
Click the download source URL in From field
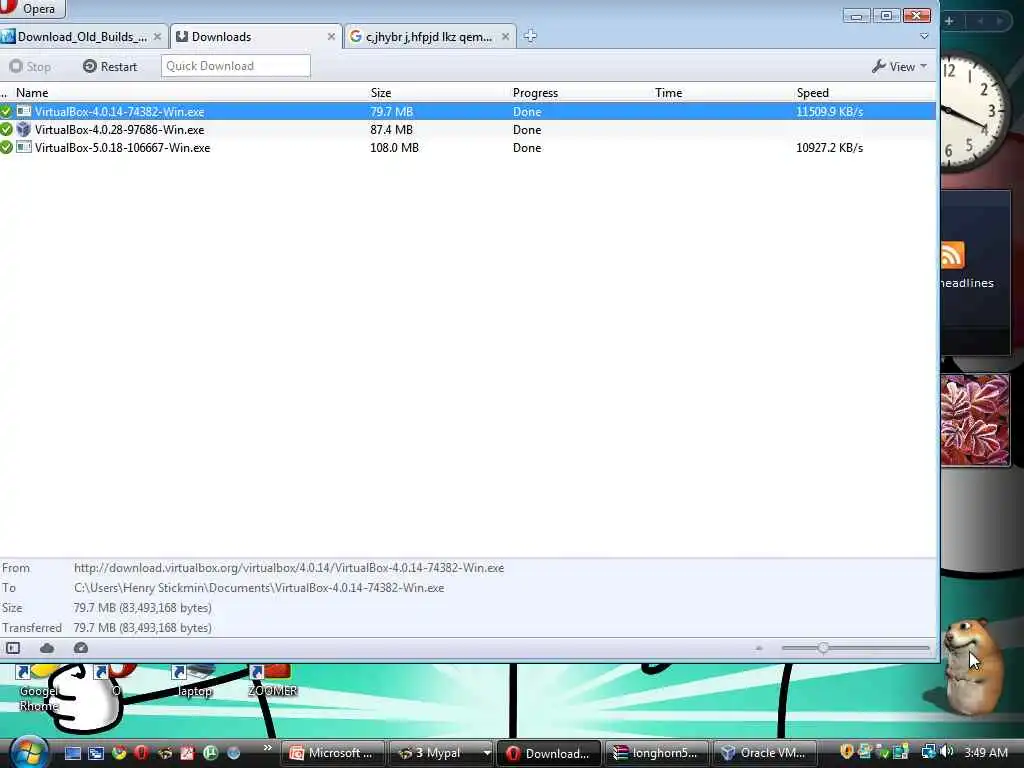[x=289, y=568]
